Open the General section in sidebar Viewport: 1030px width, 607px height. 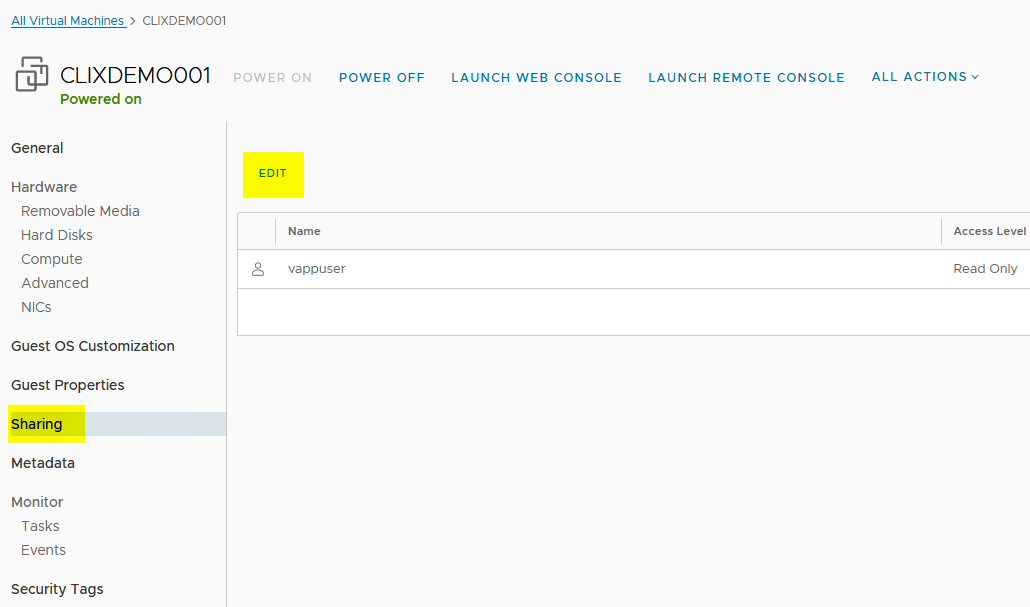[37, 148]
